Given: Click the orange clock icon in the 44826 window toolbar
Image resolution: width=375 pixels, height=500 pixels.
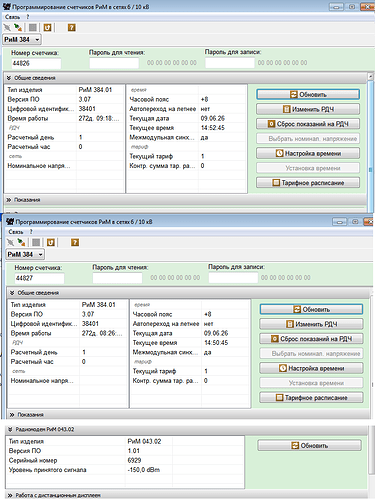Looking at the screenshot, I should [47, 27].
